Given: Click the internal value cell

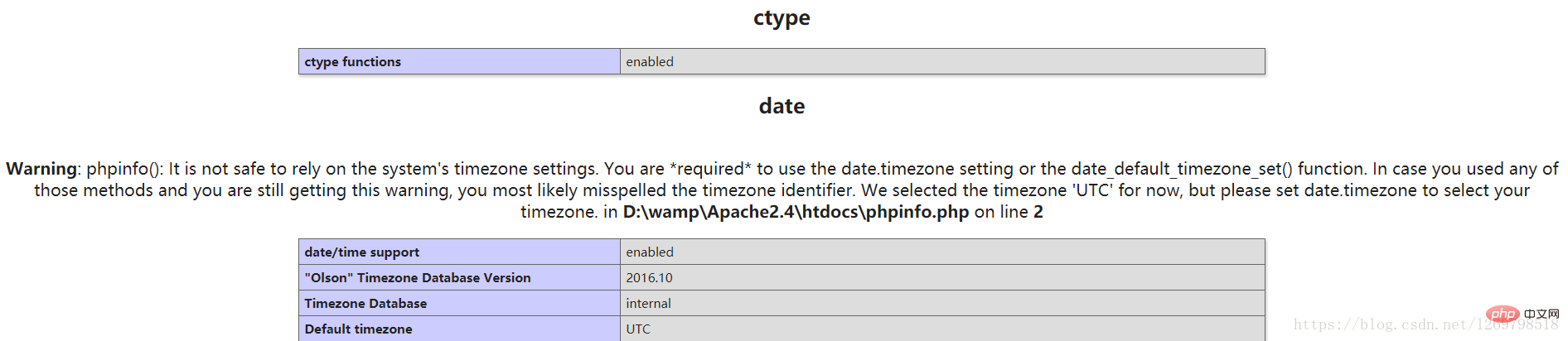Looking at the screenshot, I should pyautogui.click(x=942, y=303).
